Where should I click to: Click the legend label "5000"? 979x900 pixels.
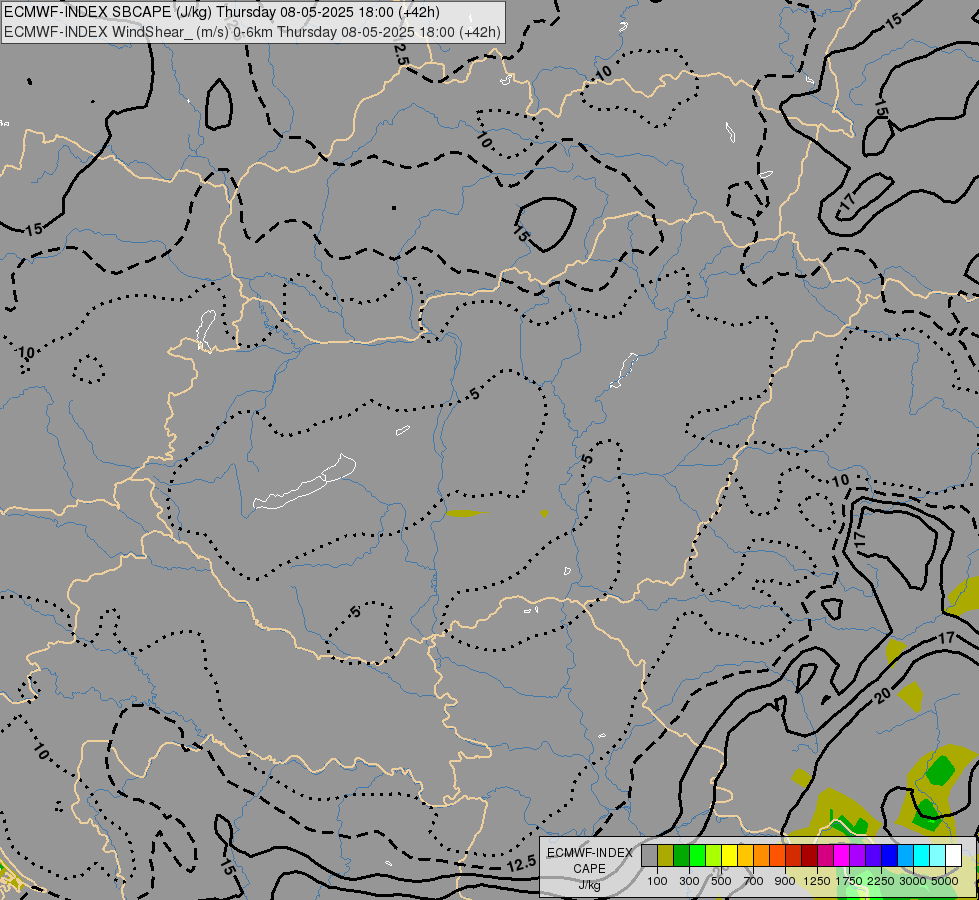pyautogui.click(x=945, y=881)
